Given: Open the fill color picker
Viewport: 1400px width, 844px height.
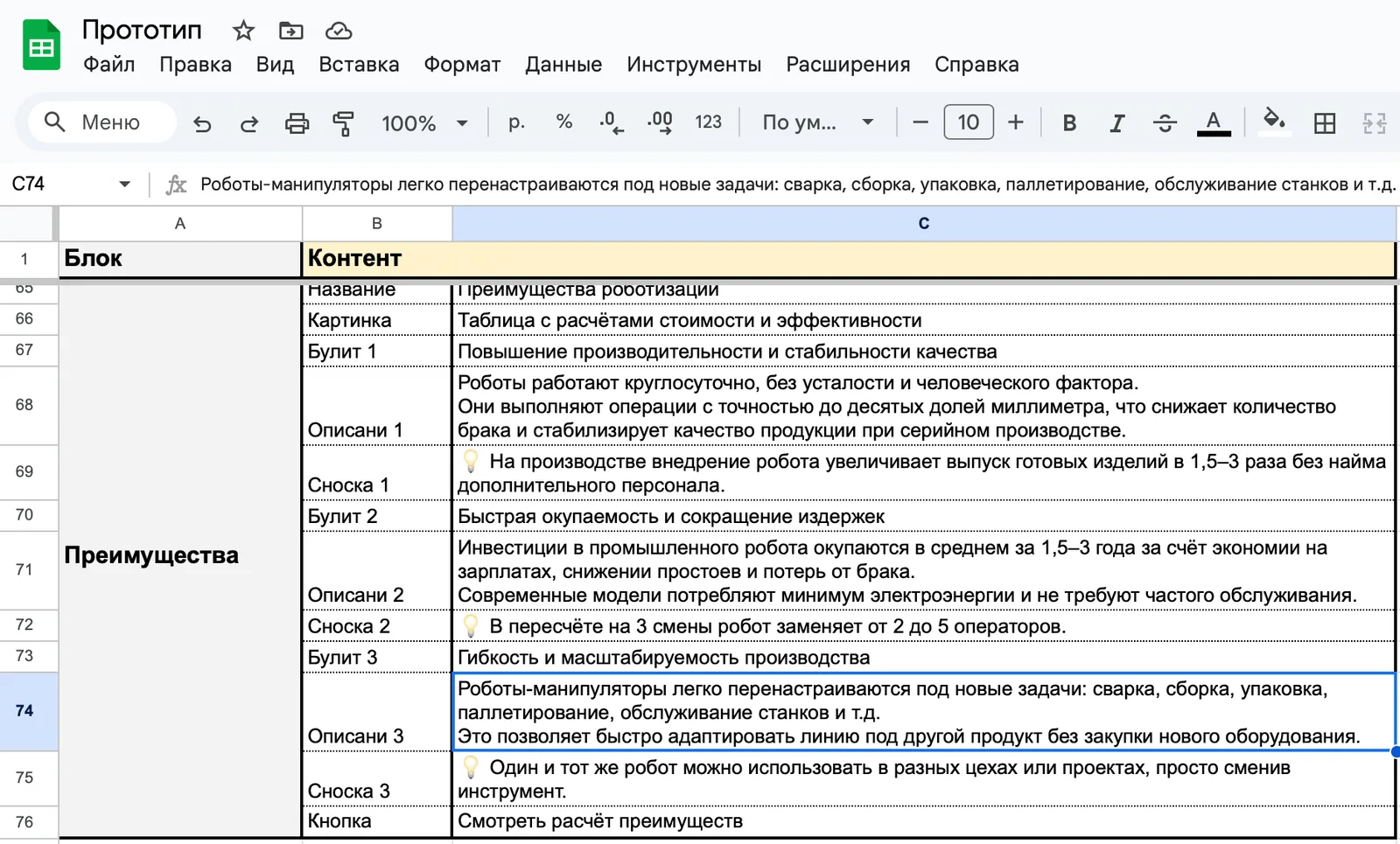Looking at the screenshot, I should pos(1275,121).
